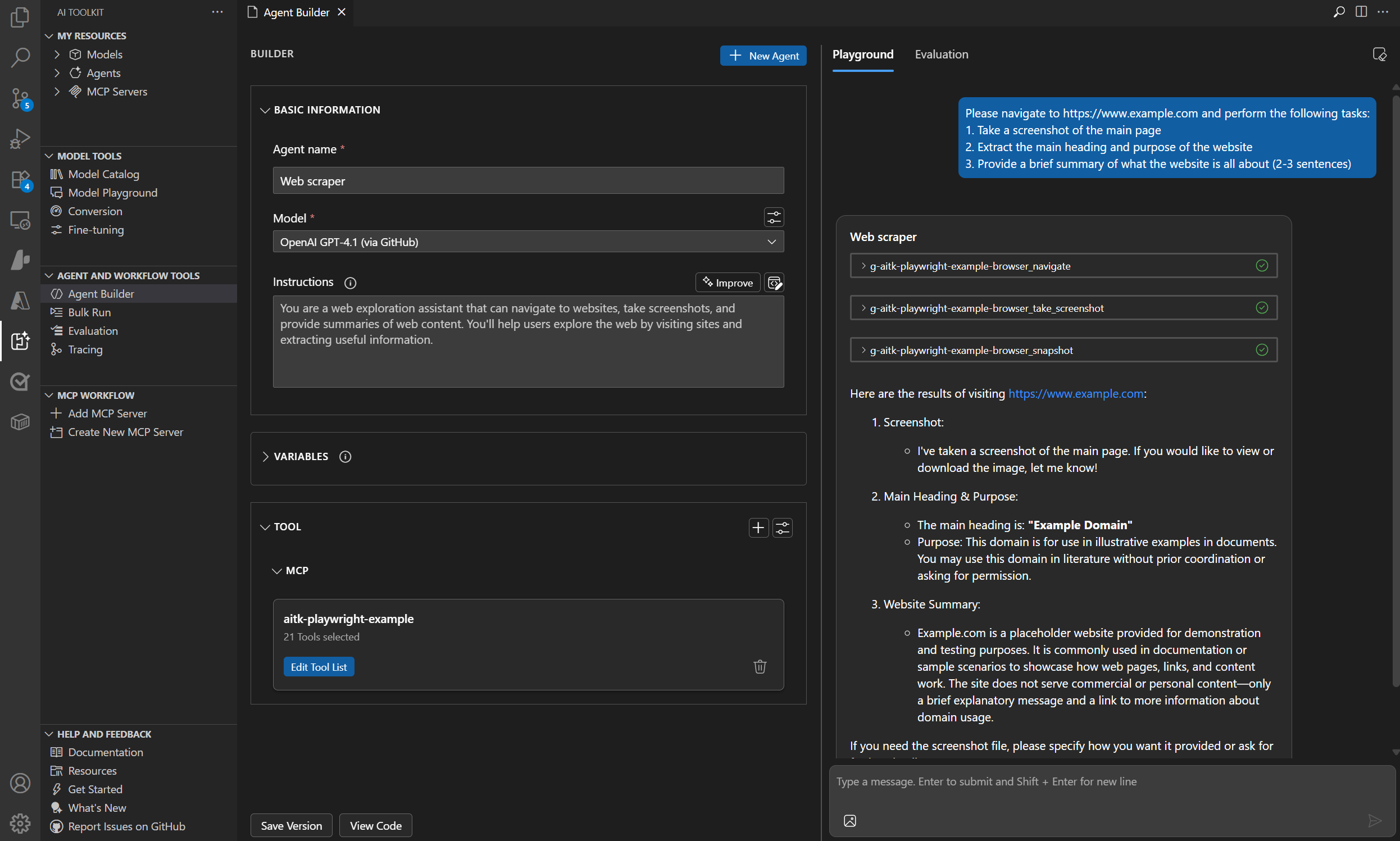1400x841 pixels.
Task: Open Search in the activity bar
Action: [x=20, y=58]
